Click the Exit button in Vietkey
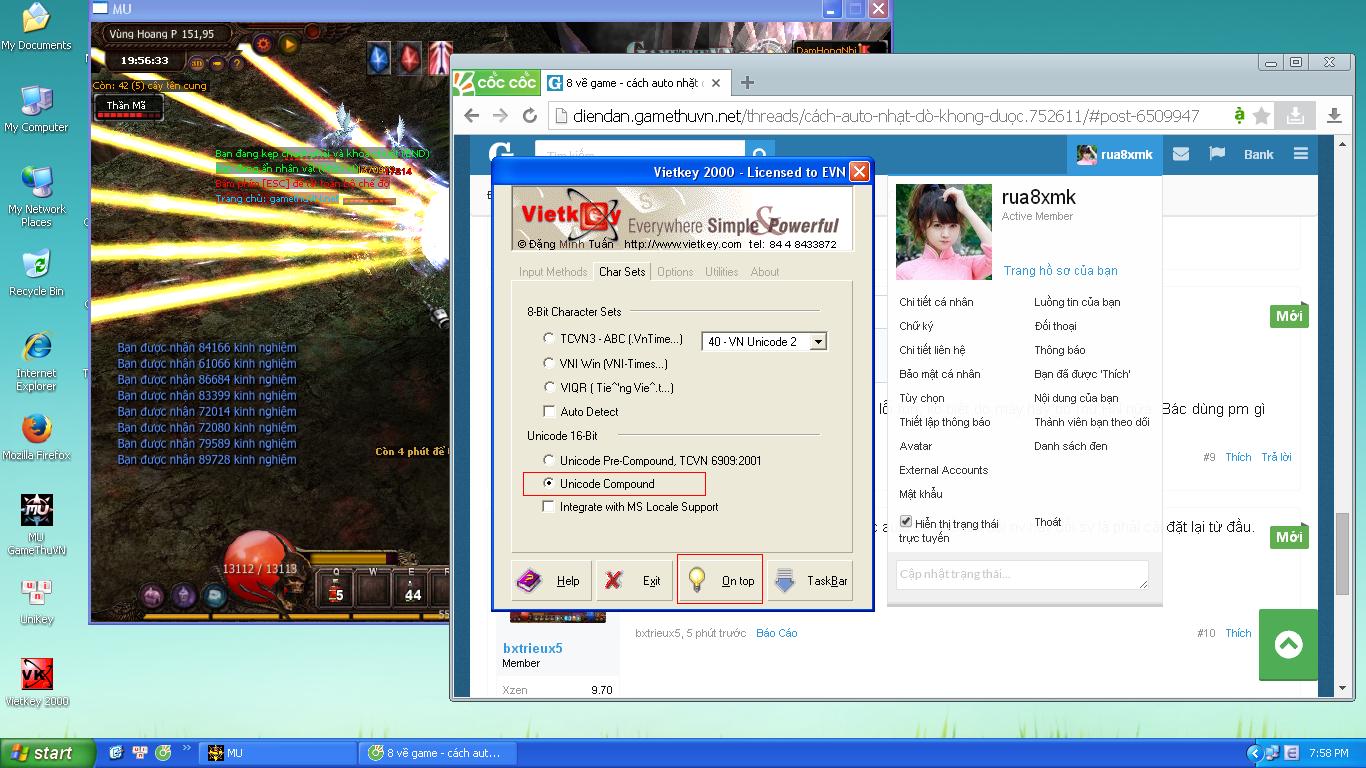Image resolution: width=1366 pixels, height=768 pixels. tap(634, 581)
